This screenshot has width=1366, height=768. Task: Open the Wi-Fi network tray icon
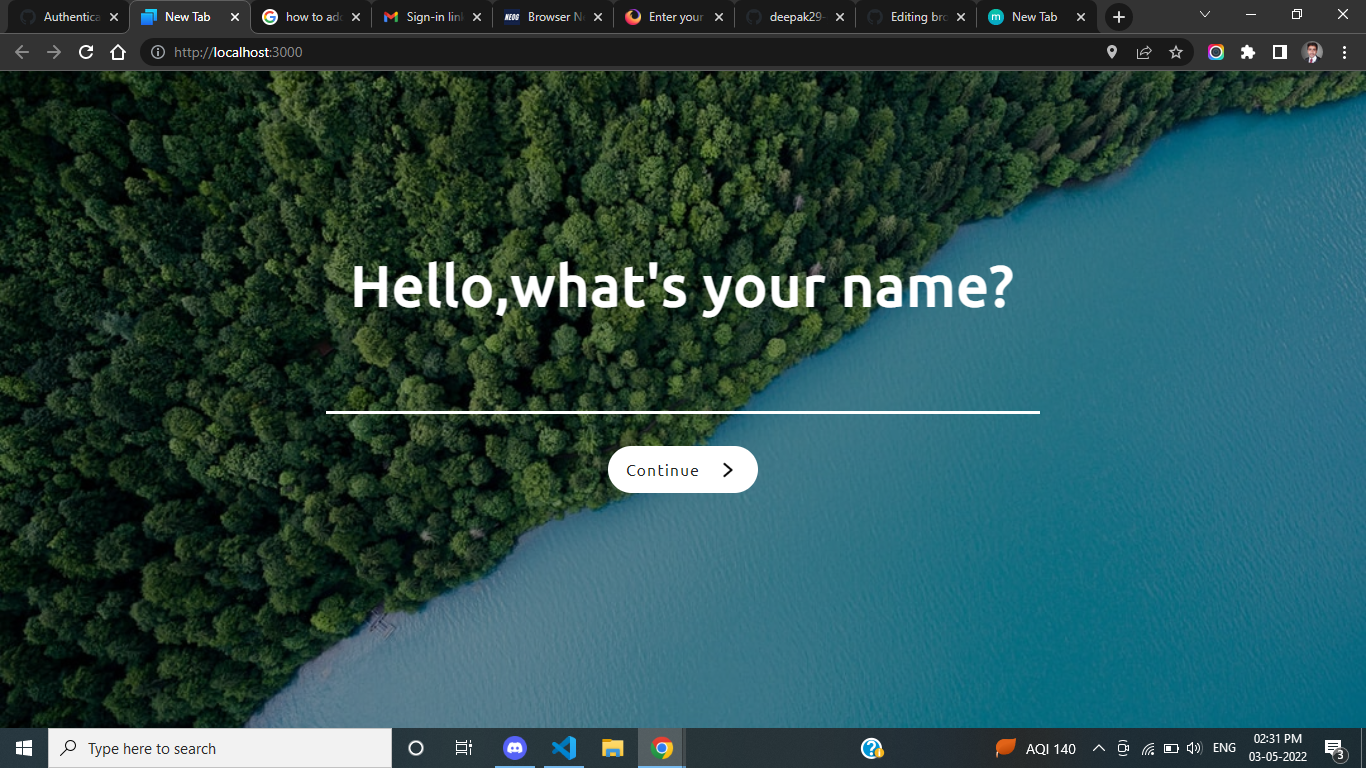(x=1148, y=748)
